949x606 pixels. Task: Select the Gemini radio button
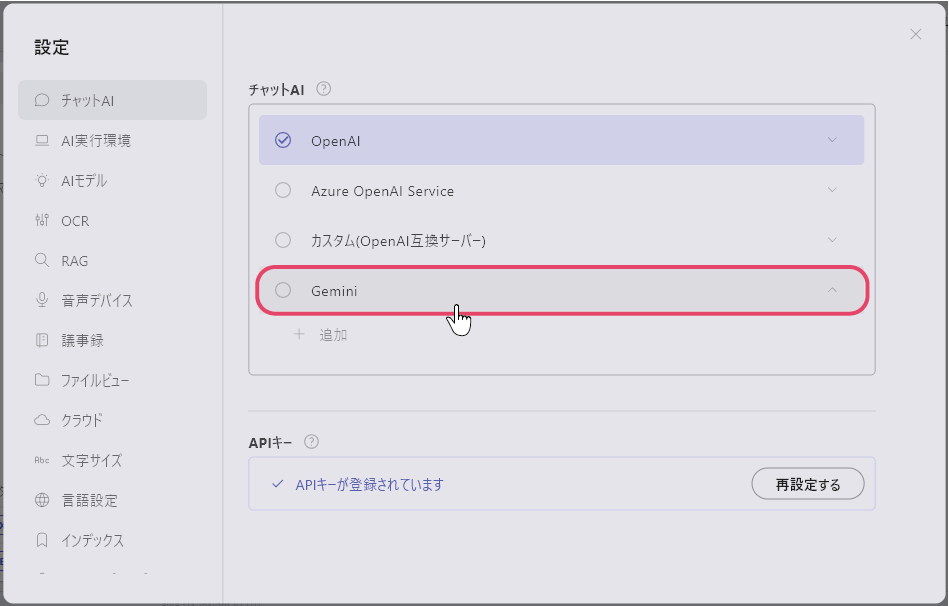[283, 290]
